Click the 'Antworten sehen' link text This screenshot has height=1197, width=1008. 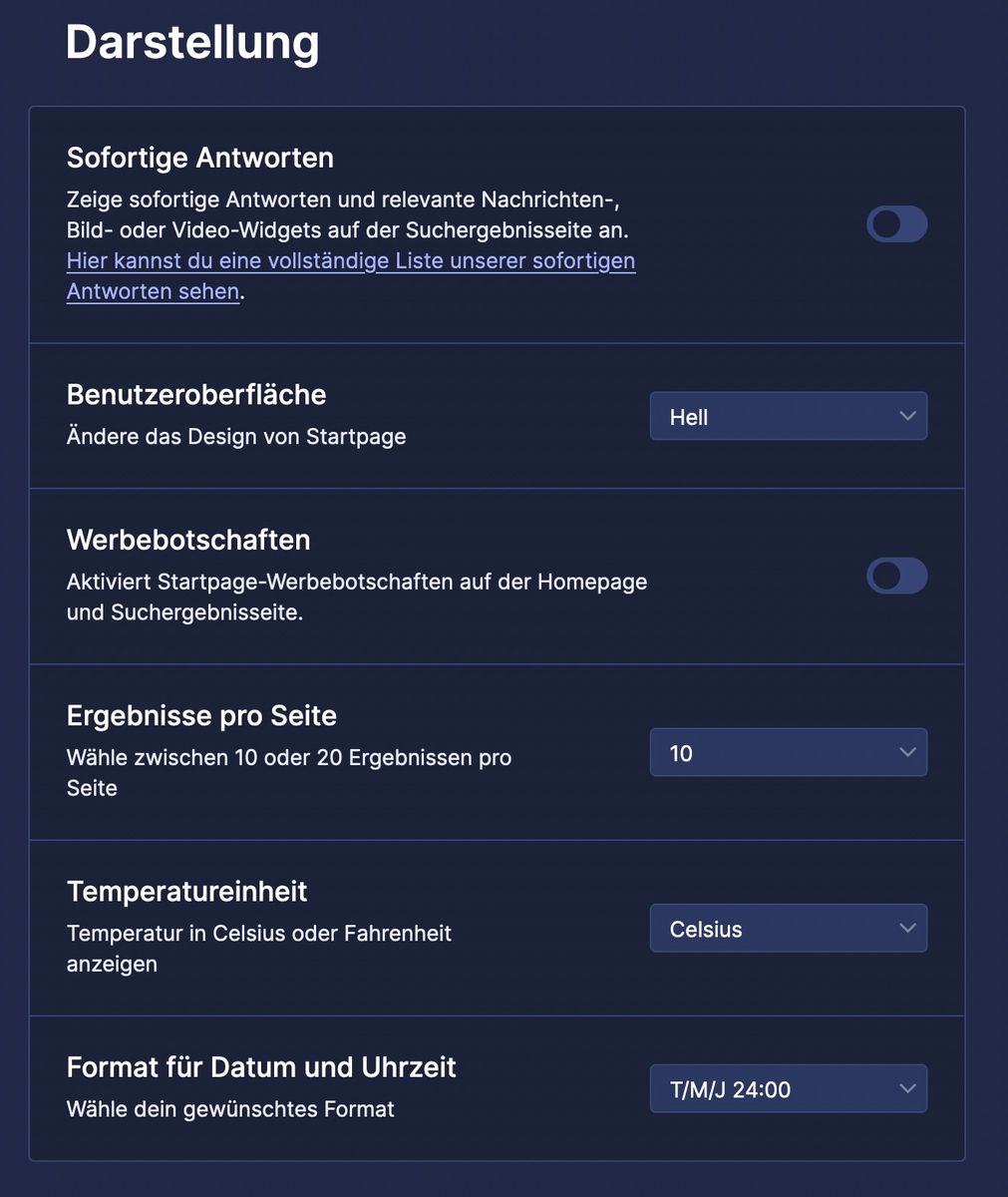pyautogui.click(x=153, y=292)
